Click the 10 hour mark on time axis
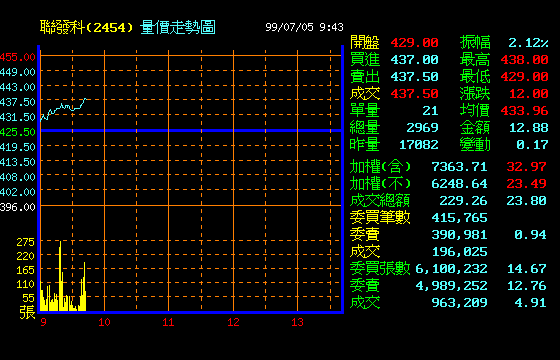 (x=104, y=322)
